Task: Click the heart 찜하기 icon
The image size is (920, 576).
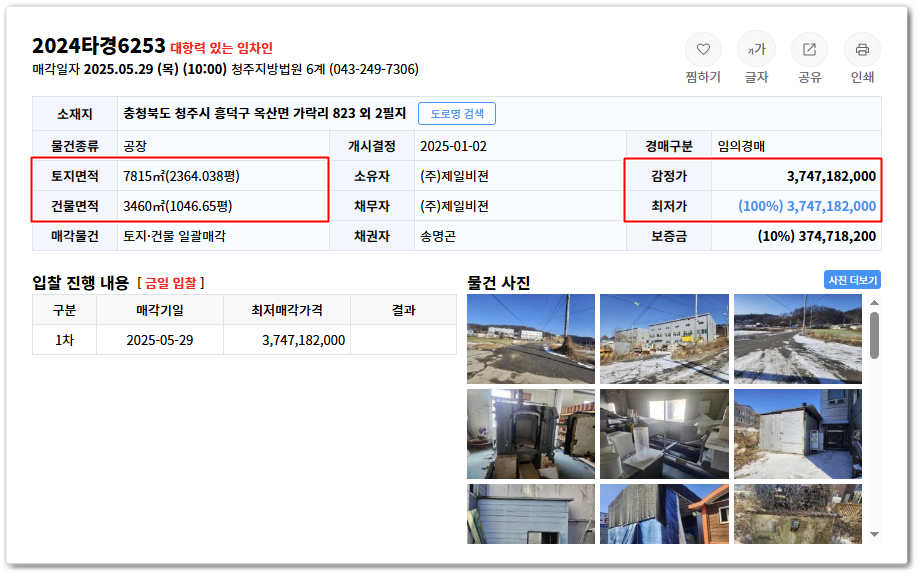Action: click(703, 50)
